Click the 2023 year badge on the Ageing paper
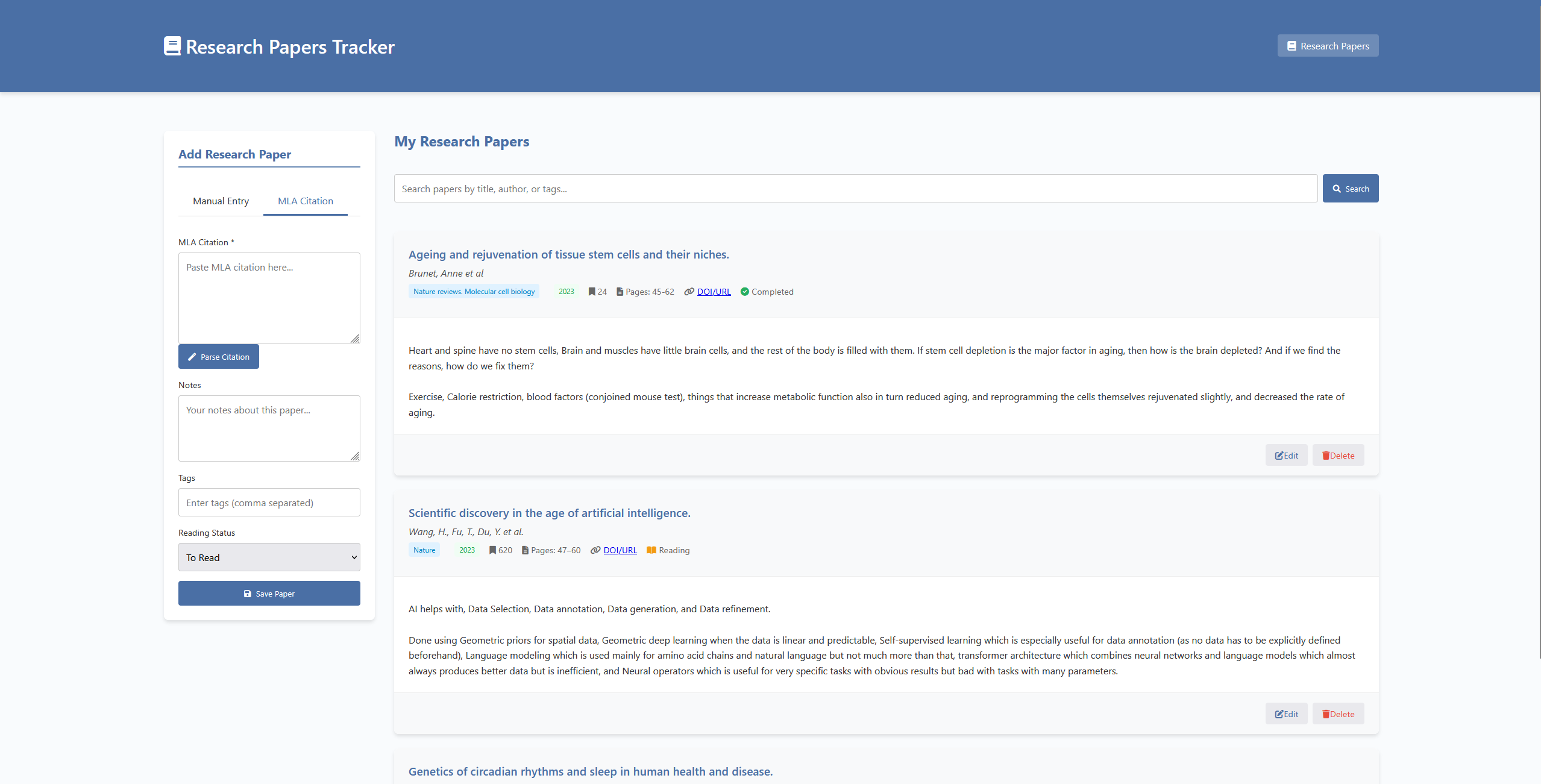The width and height of the screenshot is (1541, 784). pyautogui.click(x=566, y=292)
